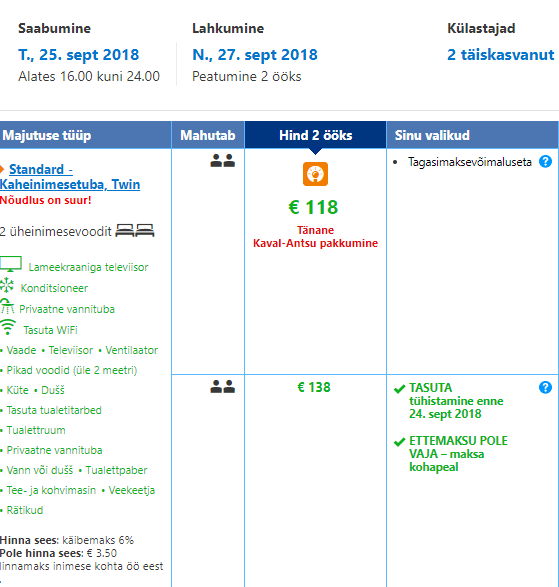
Task: Click the air conditioning snowflake icon
Action: 7,285
